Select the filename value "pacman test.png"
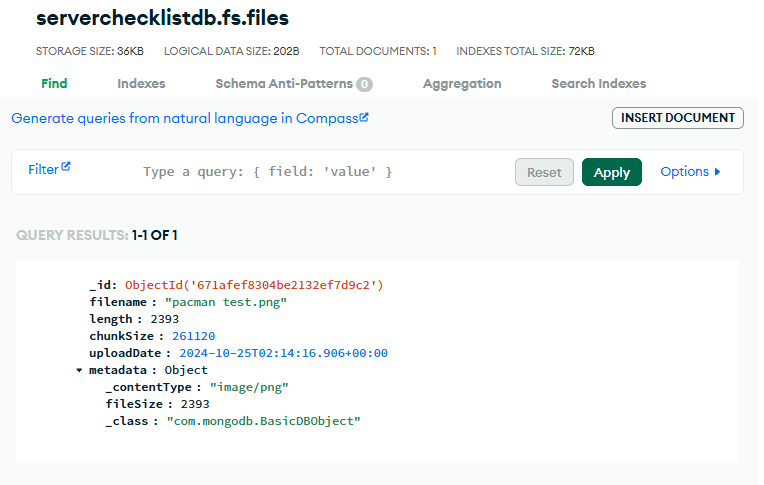764x485 pixels. click(226, 302)
